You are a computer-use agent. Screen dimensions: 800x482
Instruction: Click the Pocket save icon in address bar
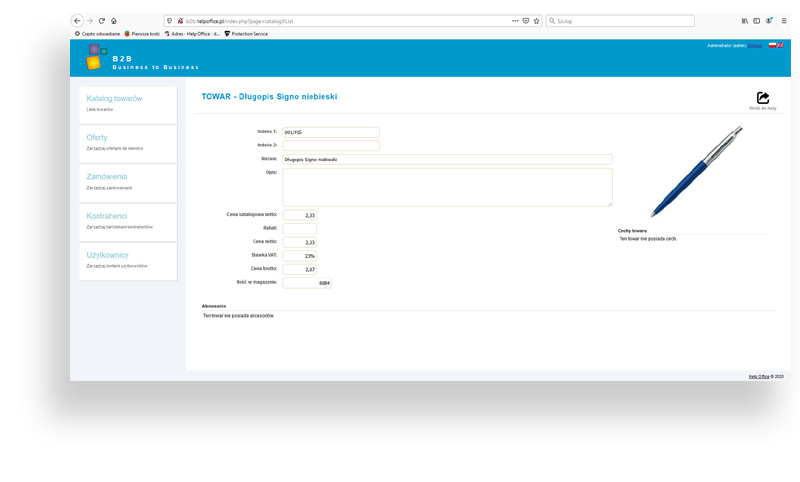(526, 21)
